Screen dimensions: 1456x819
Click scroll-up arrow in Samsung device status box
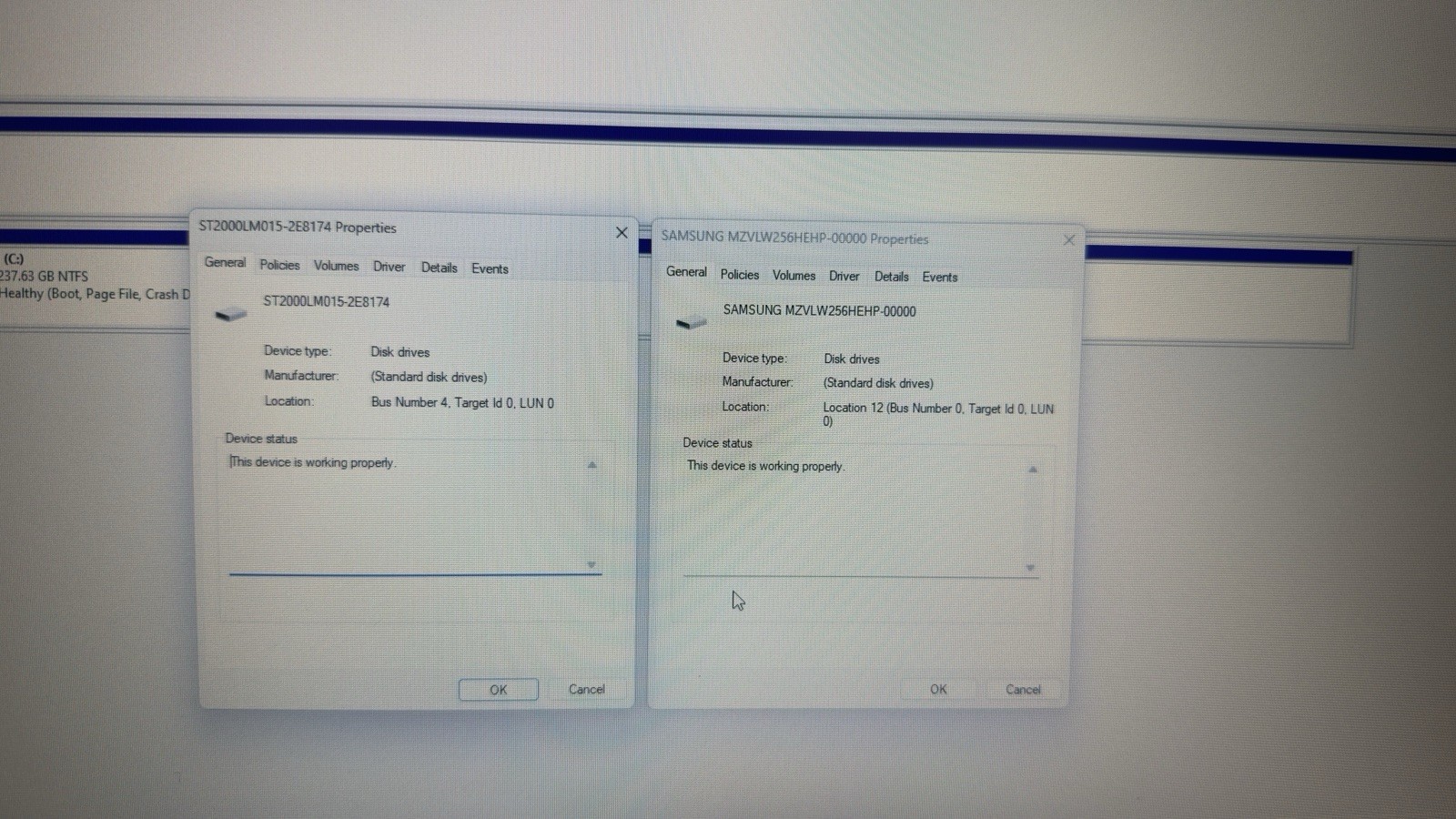coord(1033,470)
